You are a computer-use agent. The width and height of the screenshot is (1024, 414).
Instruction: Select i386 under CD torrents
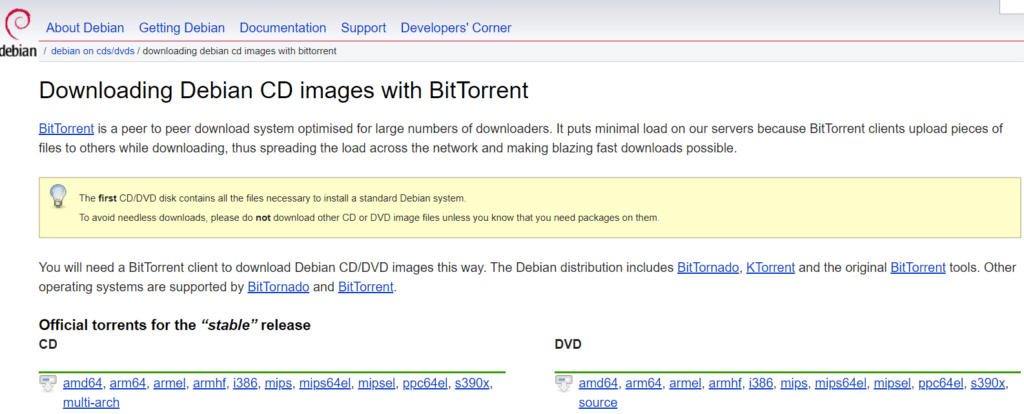[246, 384]
